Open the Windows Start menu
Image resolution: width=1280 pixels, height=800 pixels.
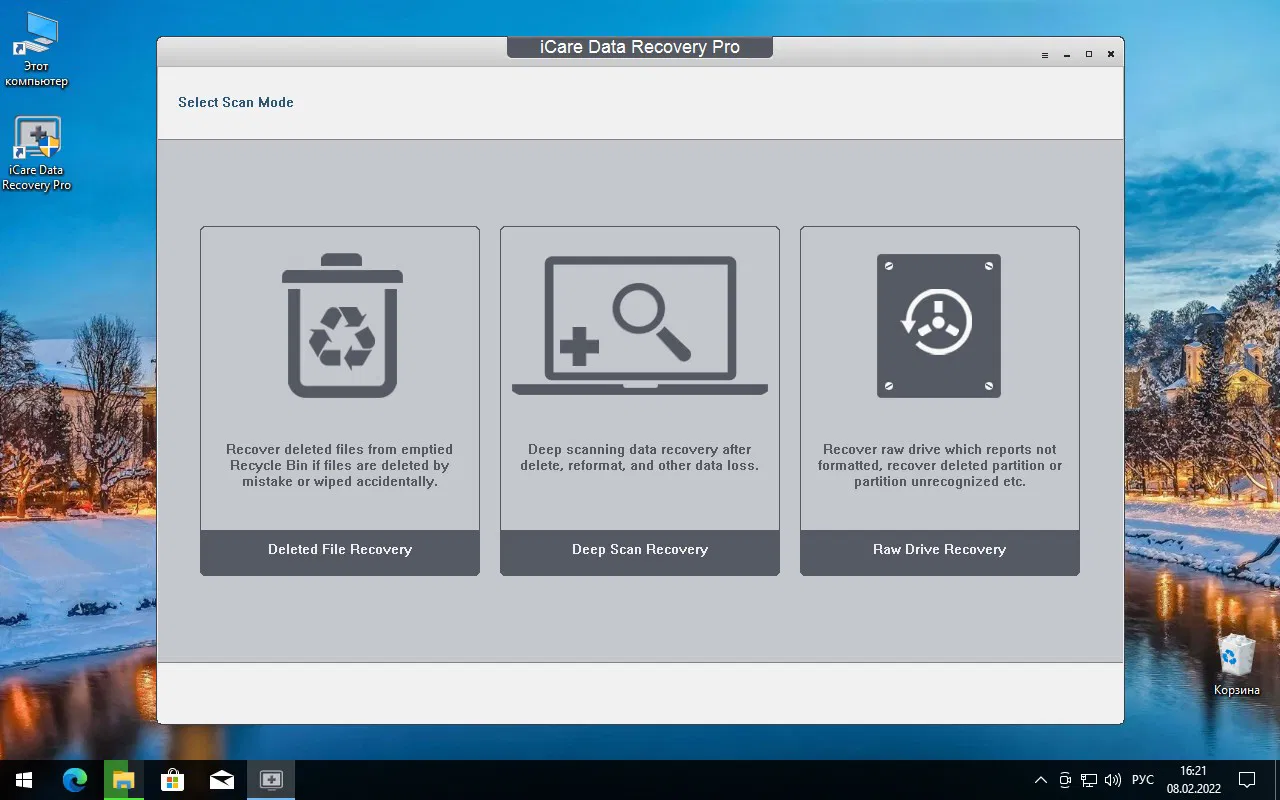coord(24,780)
